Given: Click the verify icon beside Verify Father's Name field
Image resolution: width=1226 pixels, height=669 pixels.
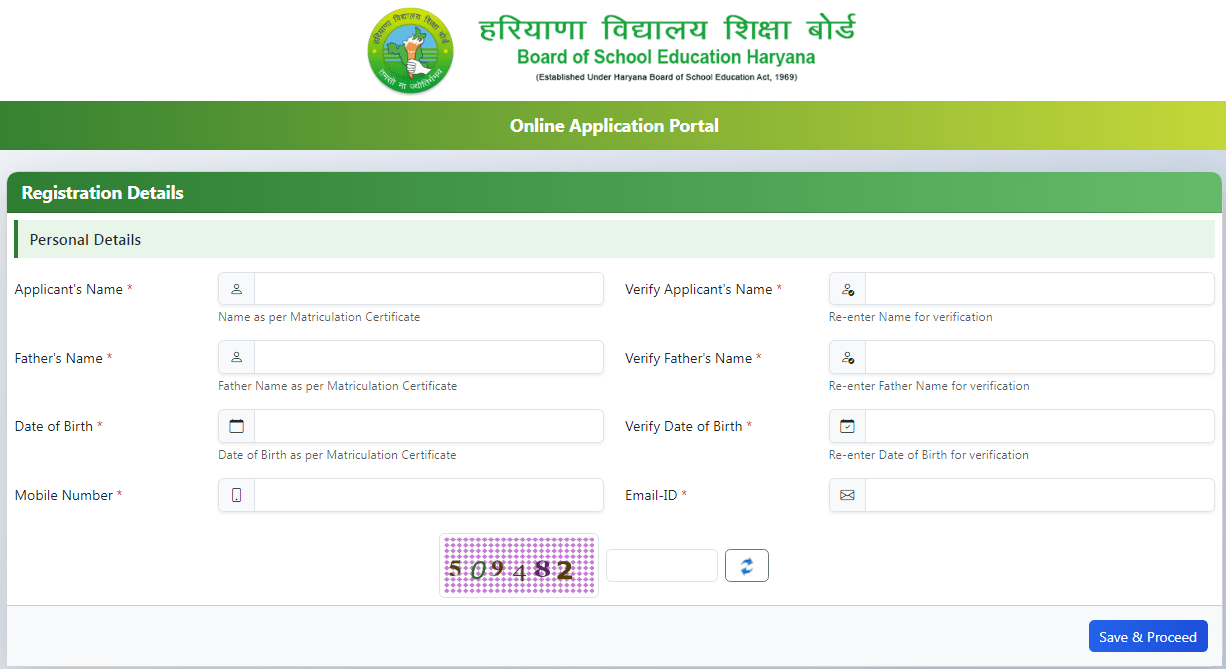Looking at the screenshot, I should point(847,357).
